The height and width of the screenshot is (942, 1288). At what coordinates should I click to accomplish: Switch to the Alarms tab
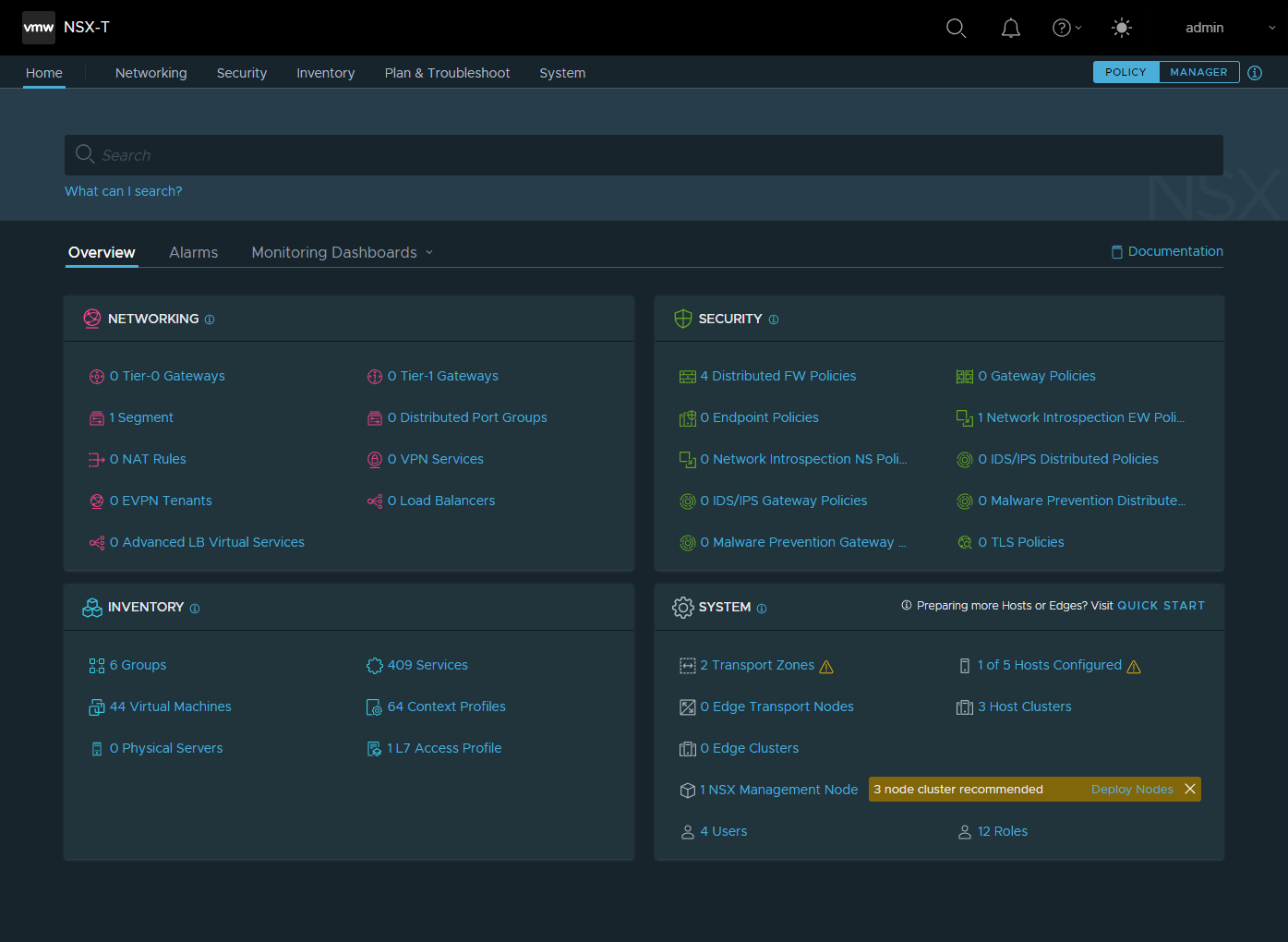click(193, 253)
